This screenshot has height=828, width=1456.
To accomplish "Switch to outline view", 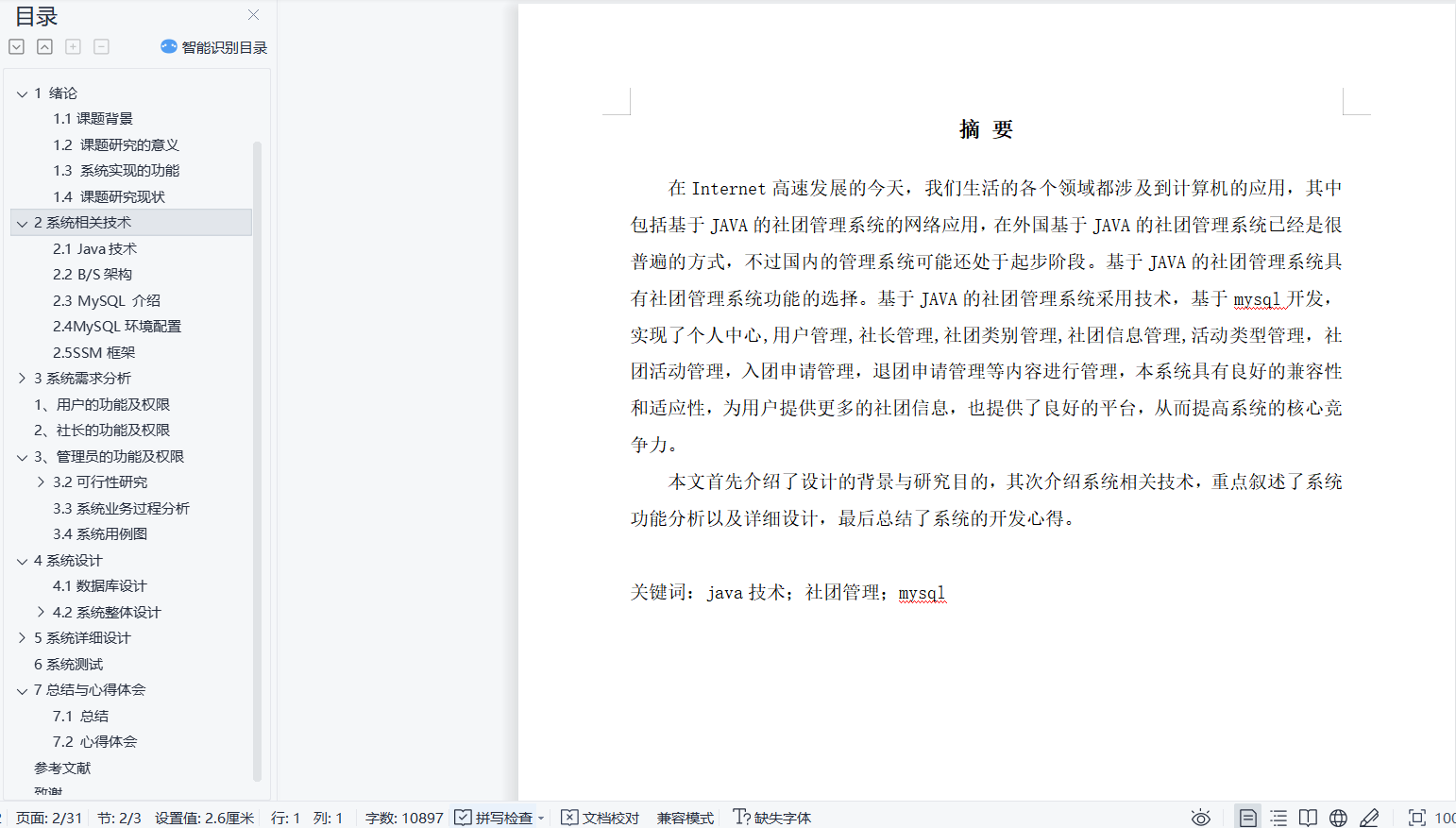I will 1278,818.
